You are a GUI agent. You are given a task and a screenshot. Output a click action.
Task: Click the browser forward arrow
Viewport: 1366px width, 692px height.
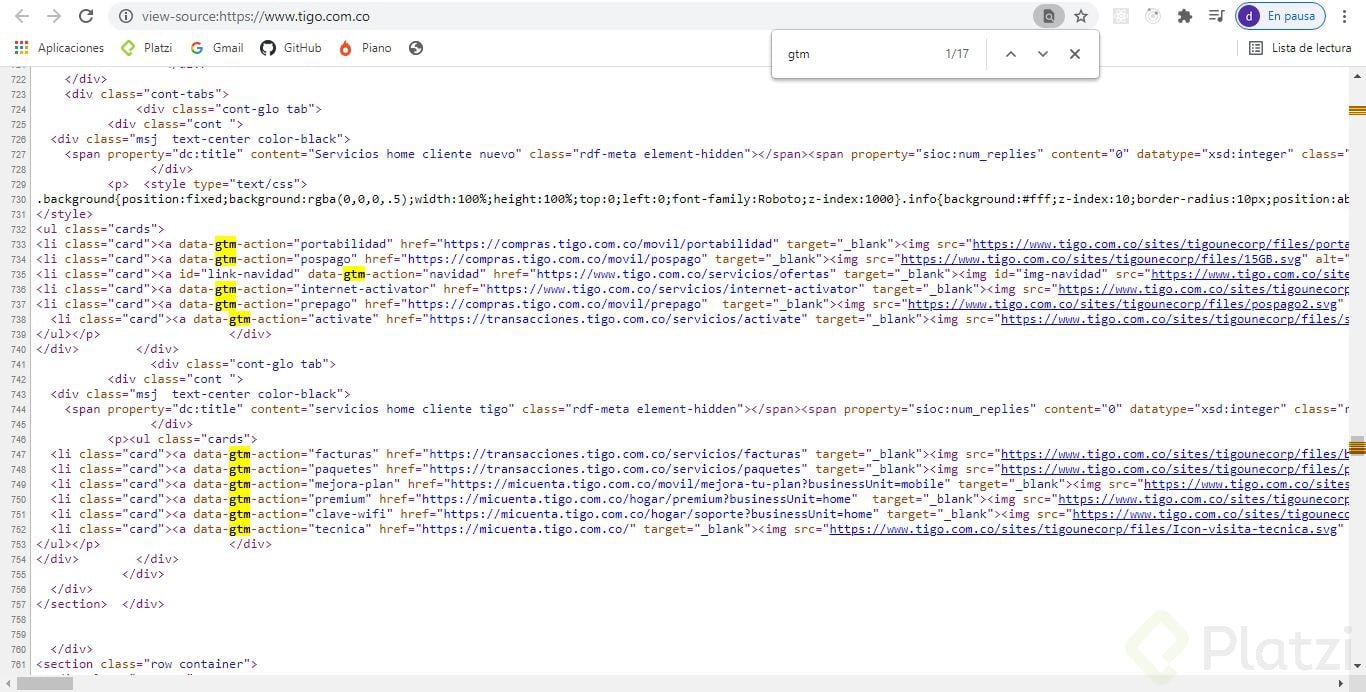[x=54, y=16]
